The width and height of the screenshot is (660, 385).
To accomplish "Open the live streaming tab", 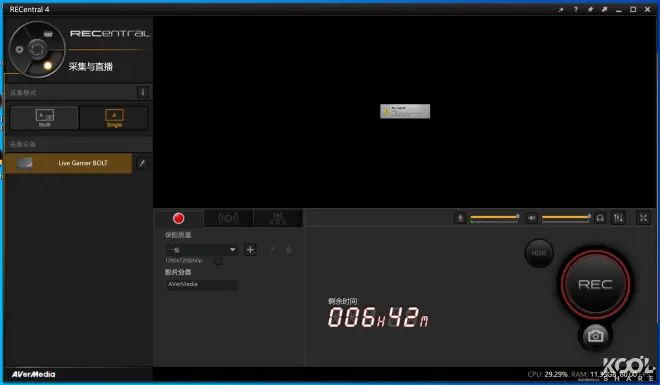I will pos(228,218).
